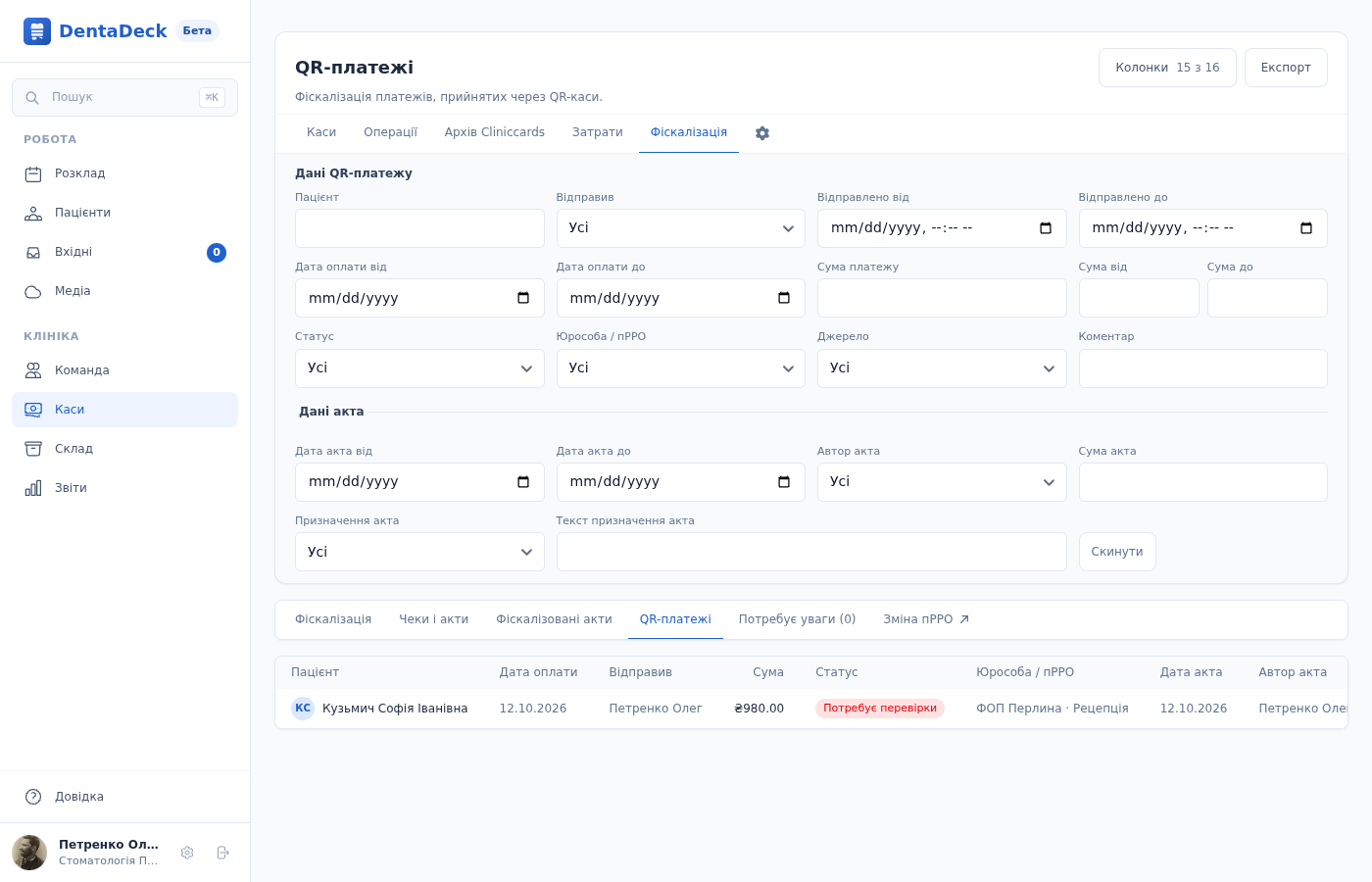Screen dimensions: 1372x882
Task: Open Склад archive icon in sidebar
Action: [x=33, y=449]
